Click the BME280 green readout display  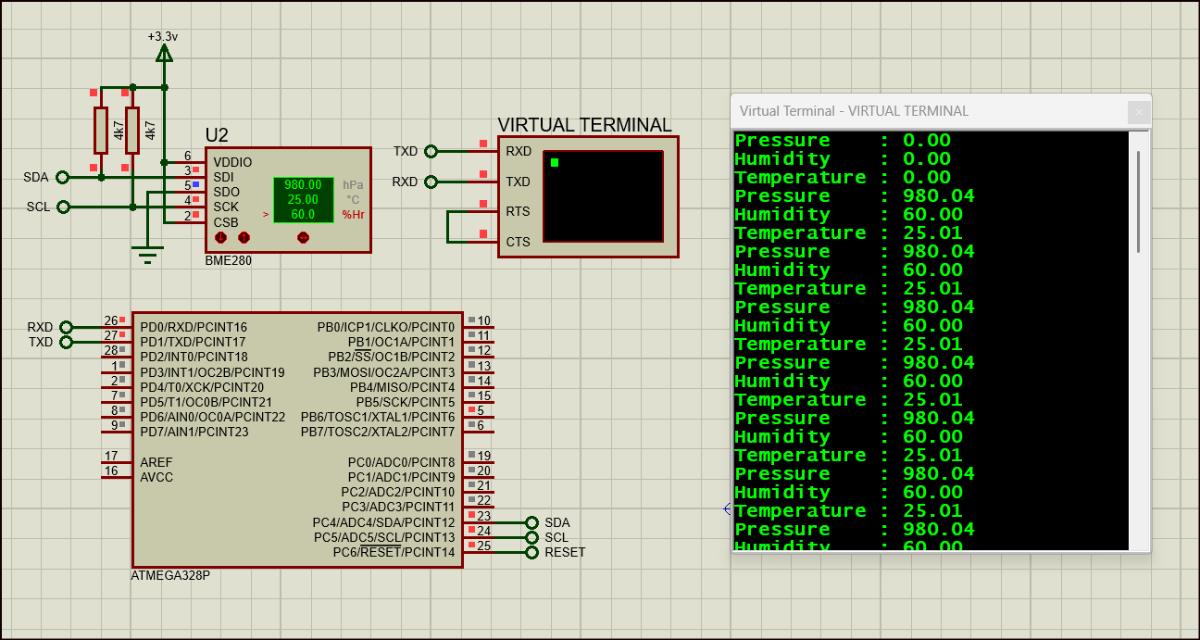(x=303, y=200)
